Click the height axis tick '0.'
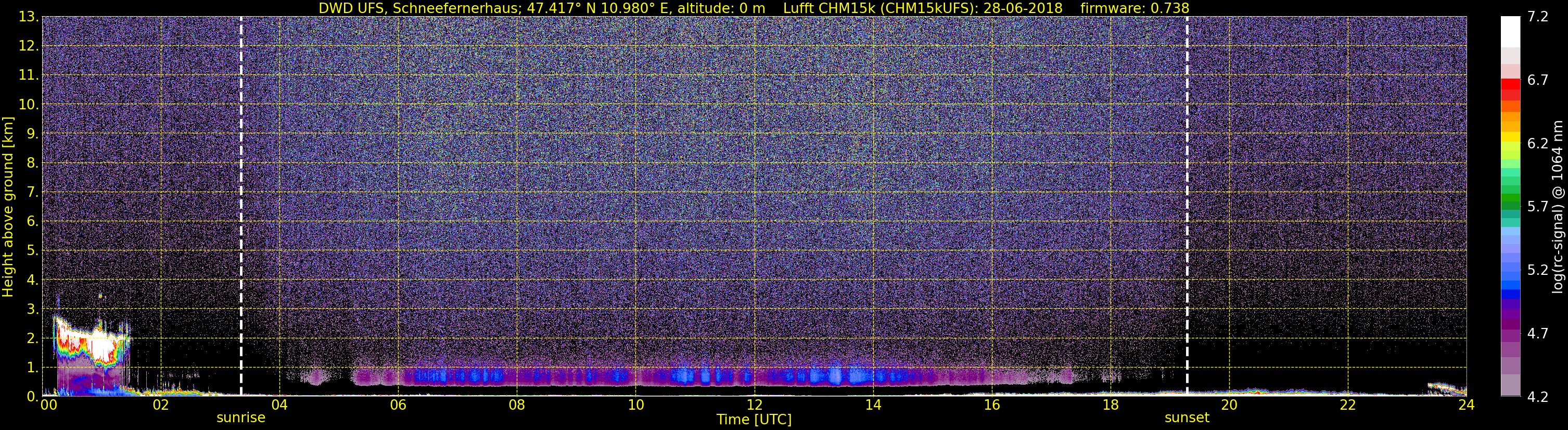The height and width of the screenshot is (430, 1568). [x=33, y=397]
